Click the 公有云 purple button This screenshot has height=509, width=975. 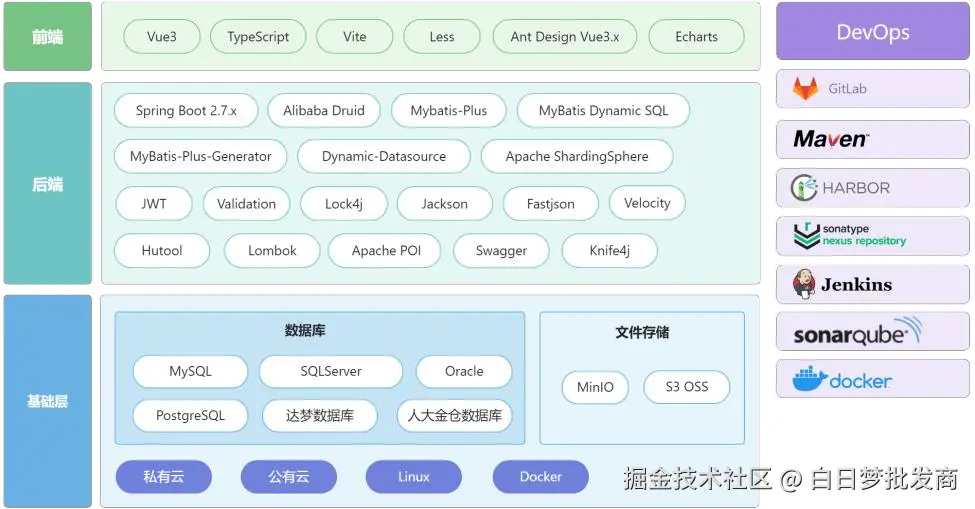pyautogui.click(x=289, y=477)
